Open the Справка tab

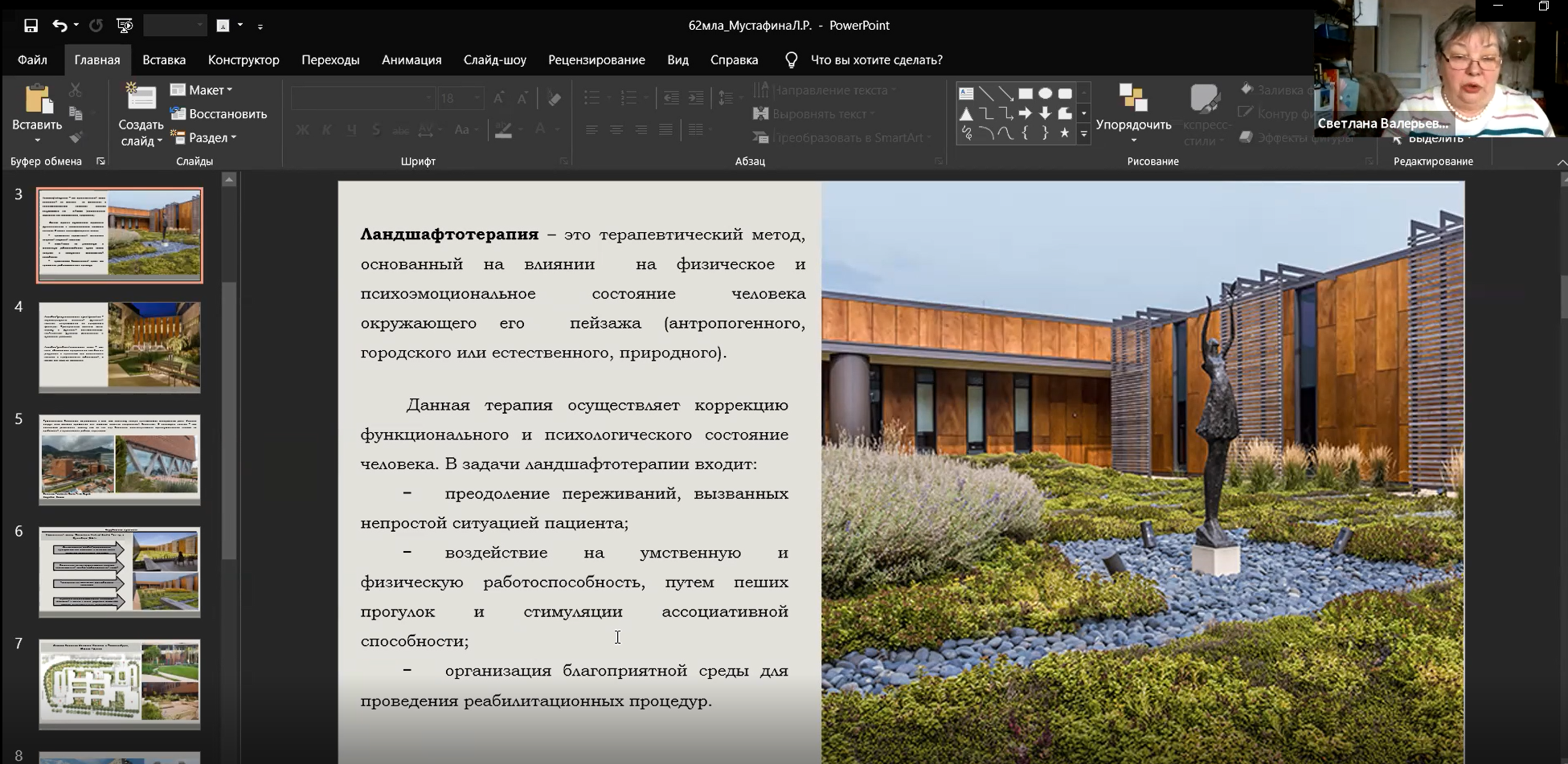point(734,60)
